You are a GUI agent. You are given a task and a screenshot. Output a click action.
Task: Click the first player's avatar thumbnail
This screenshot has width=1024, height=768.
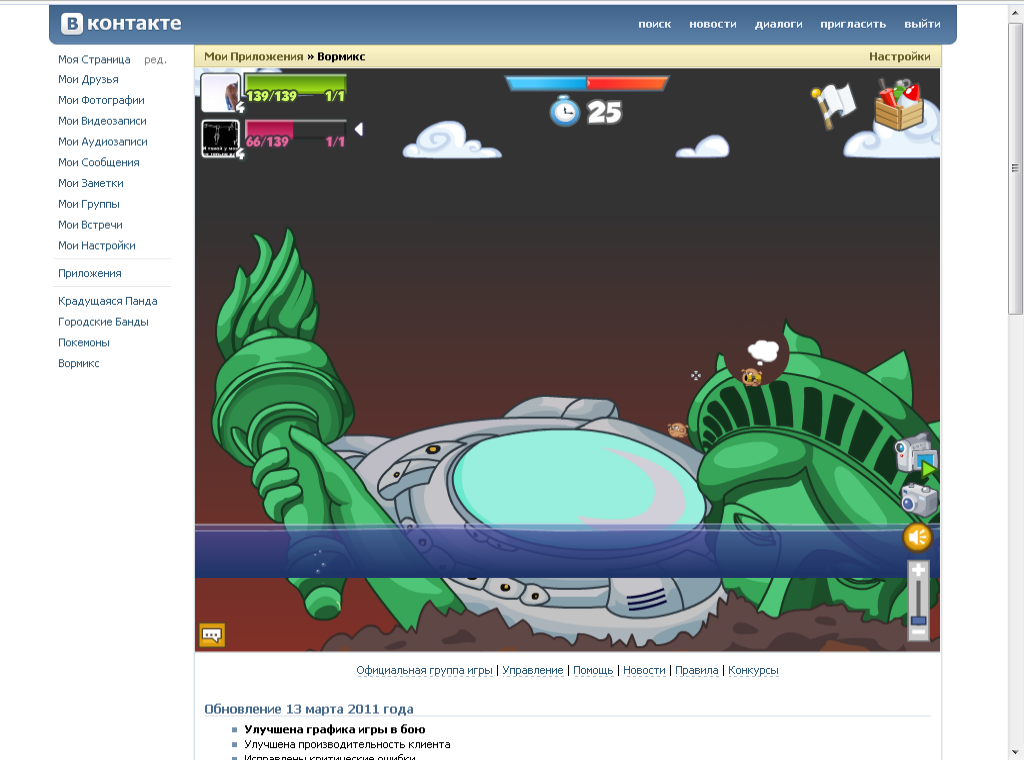[x=220, y=93]
